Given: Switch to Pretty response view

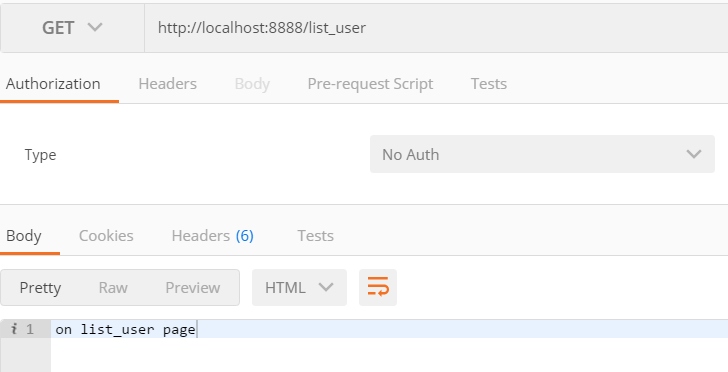Looking at the screenshot, I should [x=40, y=288].
